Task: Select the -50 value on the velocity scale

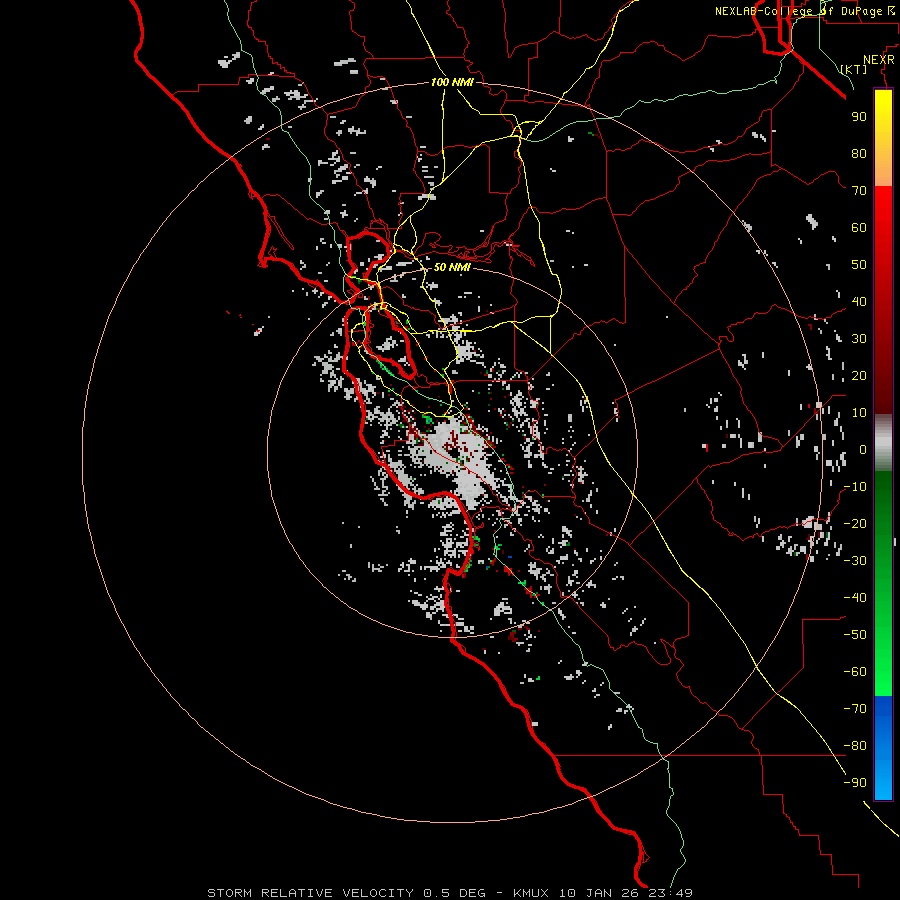Action: click(x=855, y=635)
